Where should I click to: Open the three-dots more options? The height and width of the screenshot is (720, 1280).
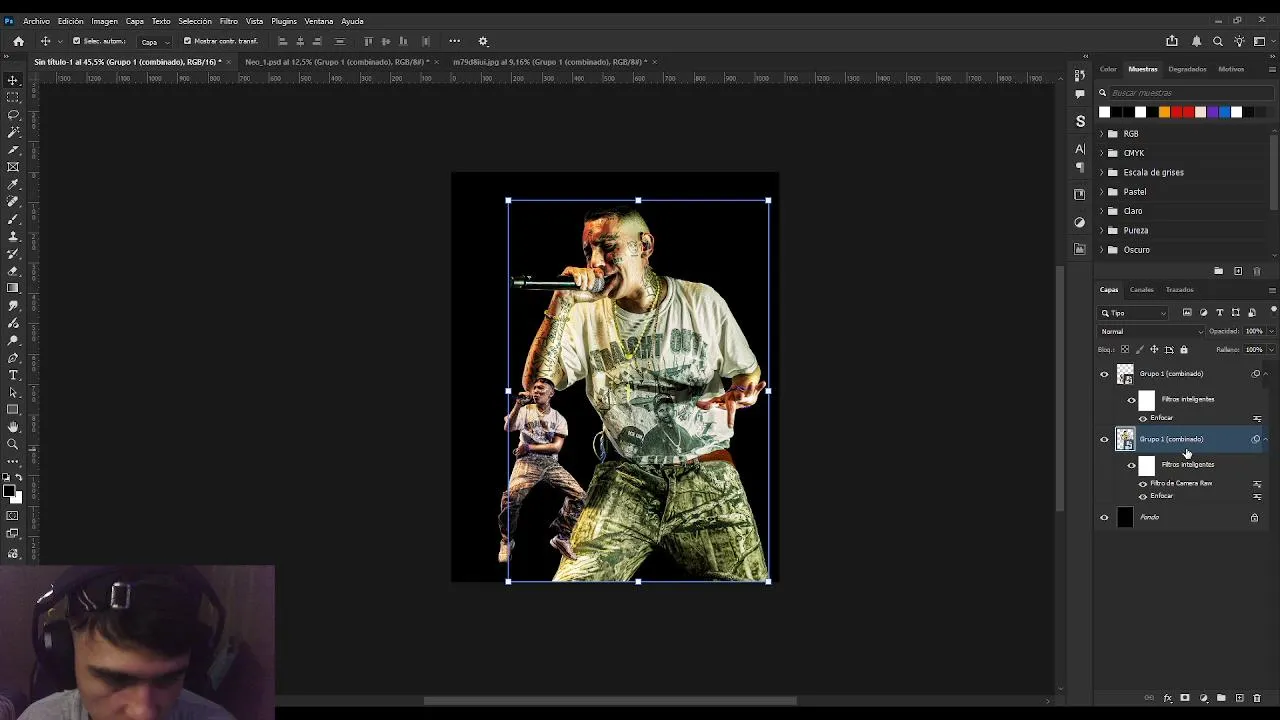click(455, 41)
